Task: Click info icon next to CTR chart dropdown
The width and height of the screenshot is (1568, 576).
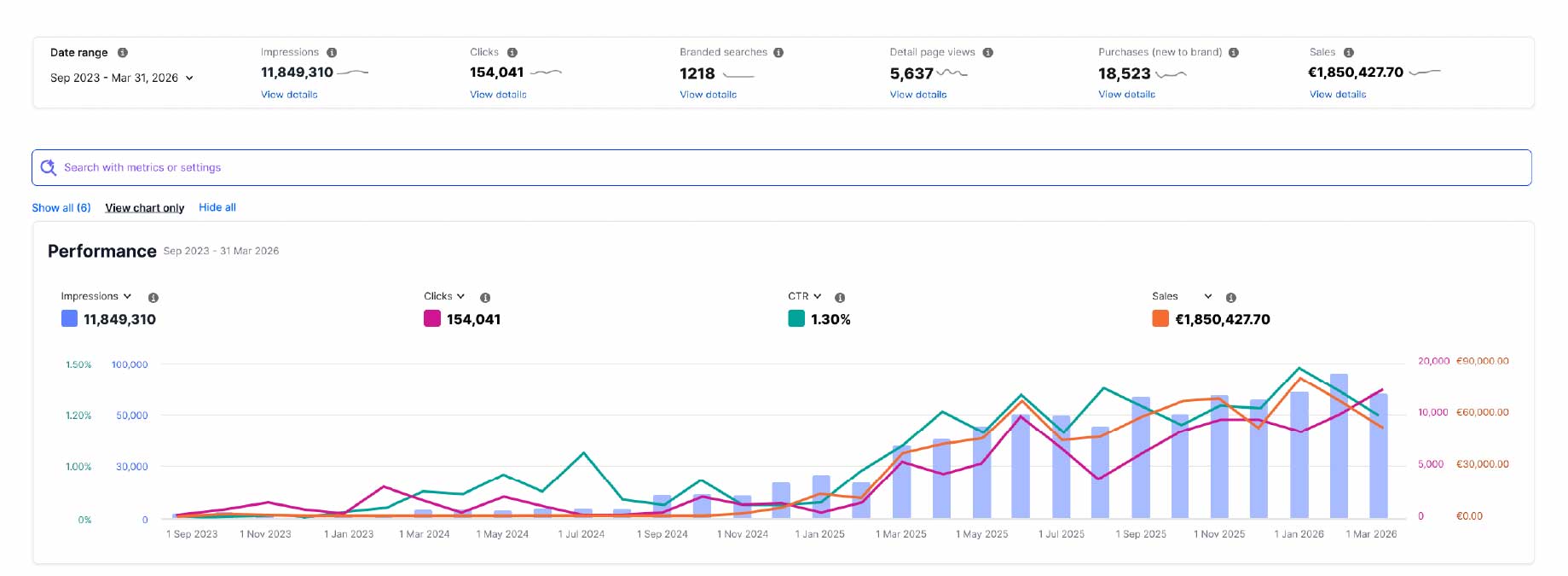Action: tap(840, 298)
